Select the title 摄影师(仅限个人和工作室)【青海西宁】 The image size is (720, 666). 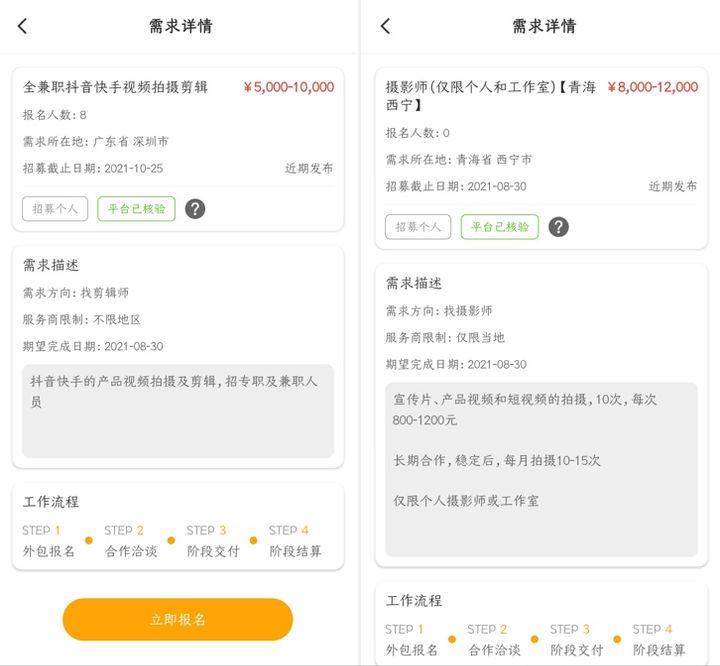click(491, 96)
